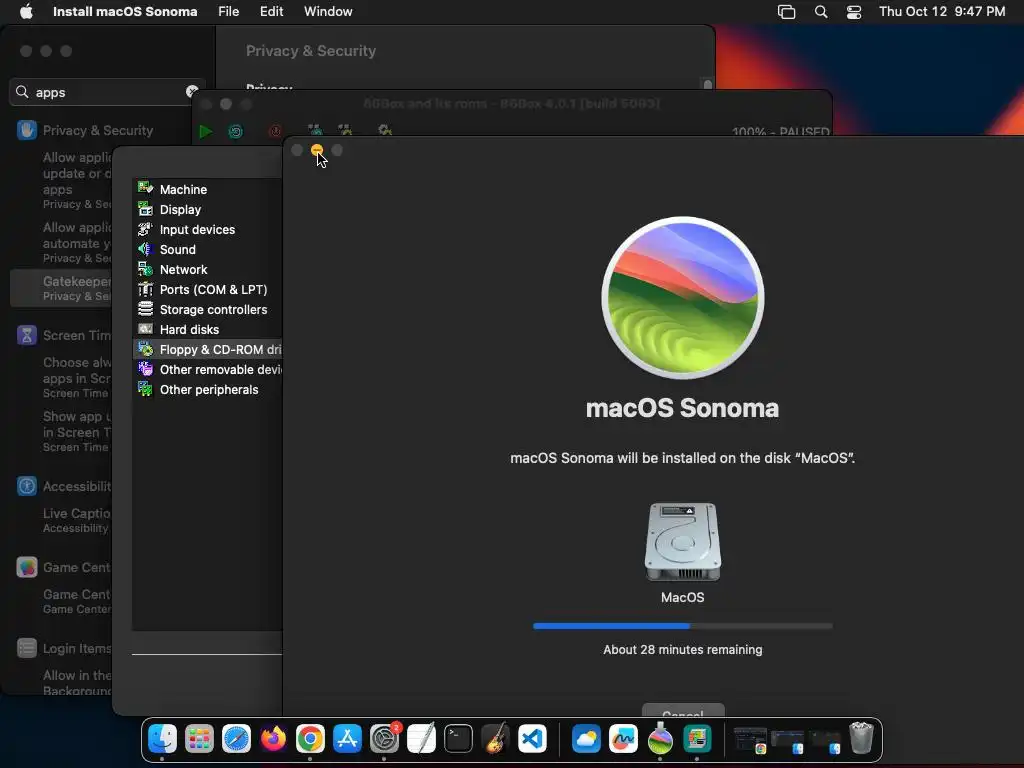Click the Cancel button in the installer
Image resolution: width=1024 pixels, height=768 pixels.
(682, 711)
